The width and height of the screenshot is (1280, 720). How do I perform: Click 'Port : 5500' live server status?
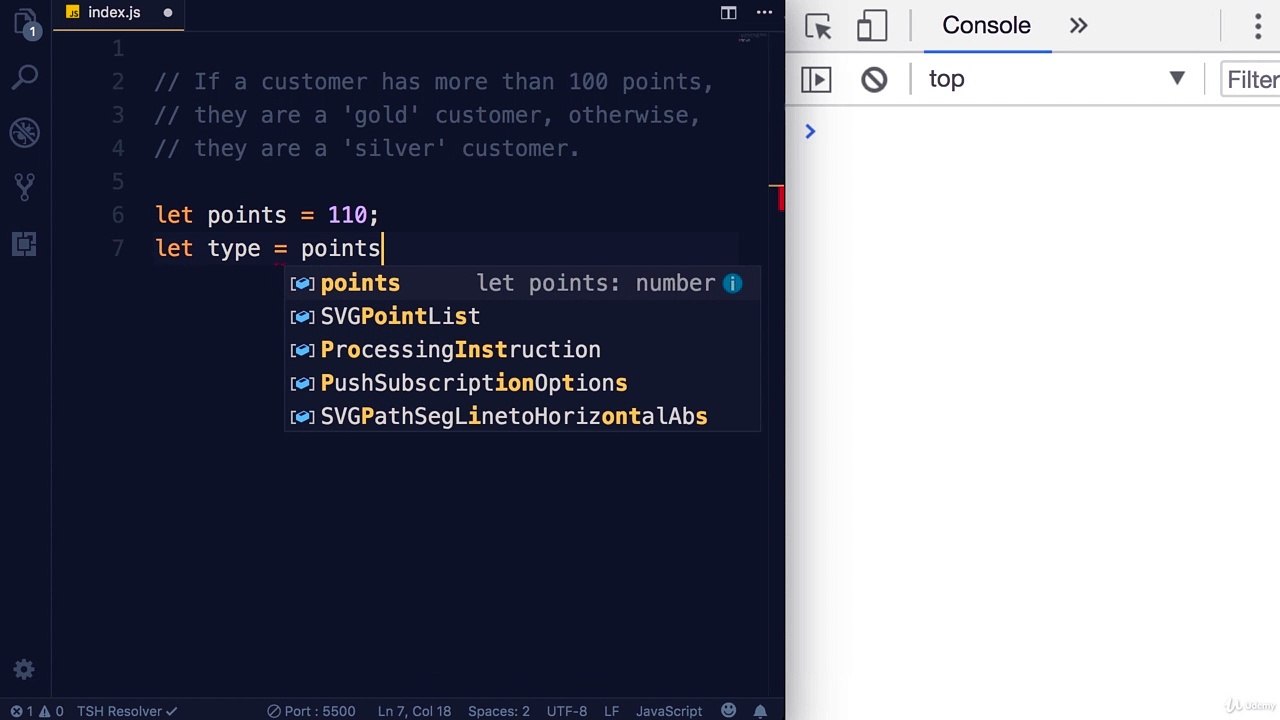pyautogui.click(x=311, y=711)
